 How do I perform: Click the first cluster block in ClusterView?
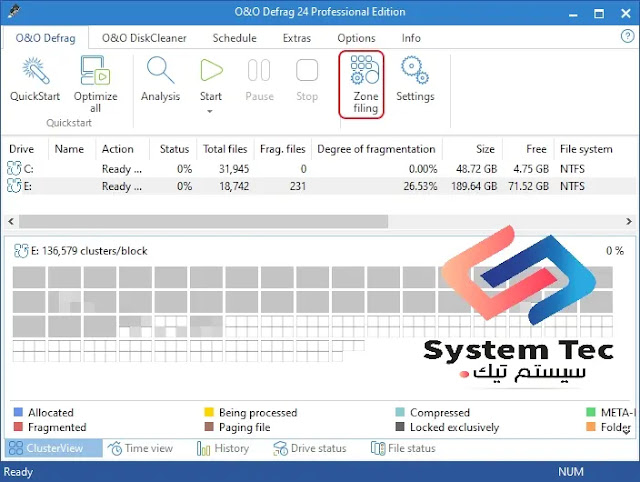tap(29, 277)
